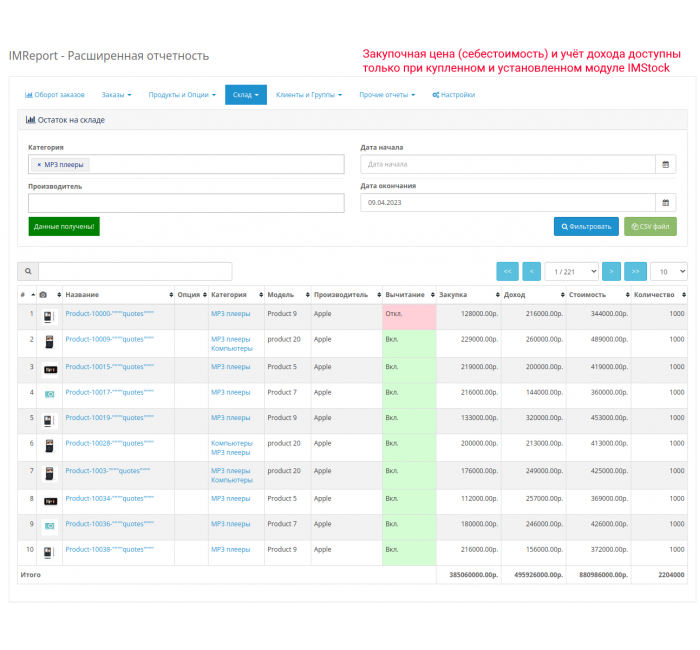
Task: Open the 1 / 221 page selector
Action: (571, 271)
